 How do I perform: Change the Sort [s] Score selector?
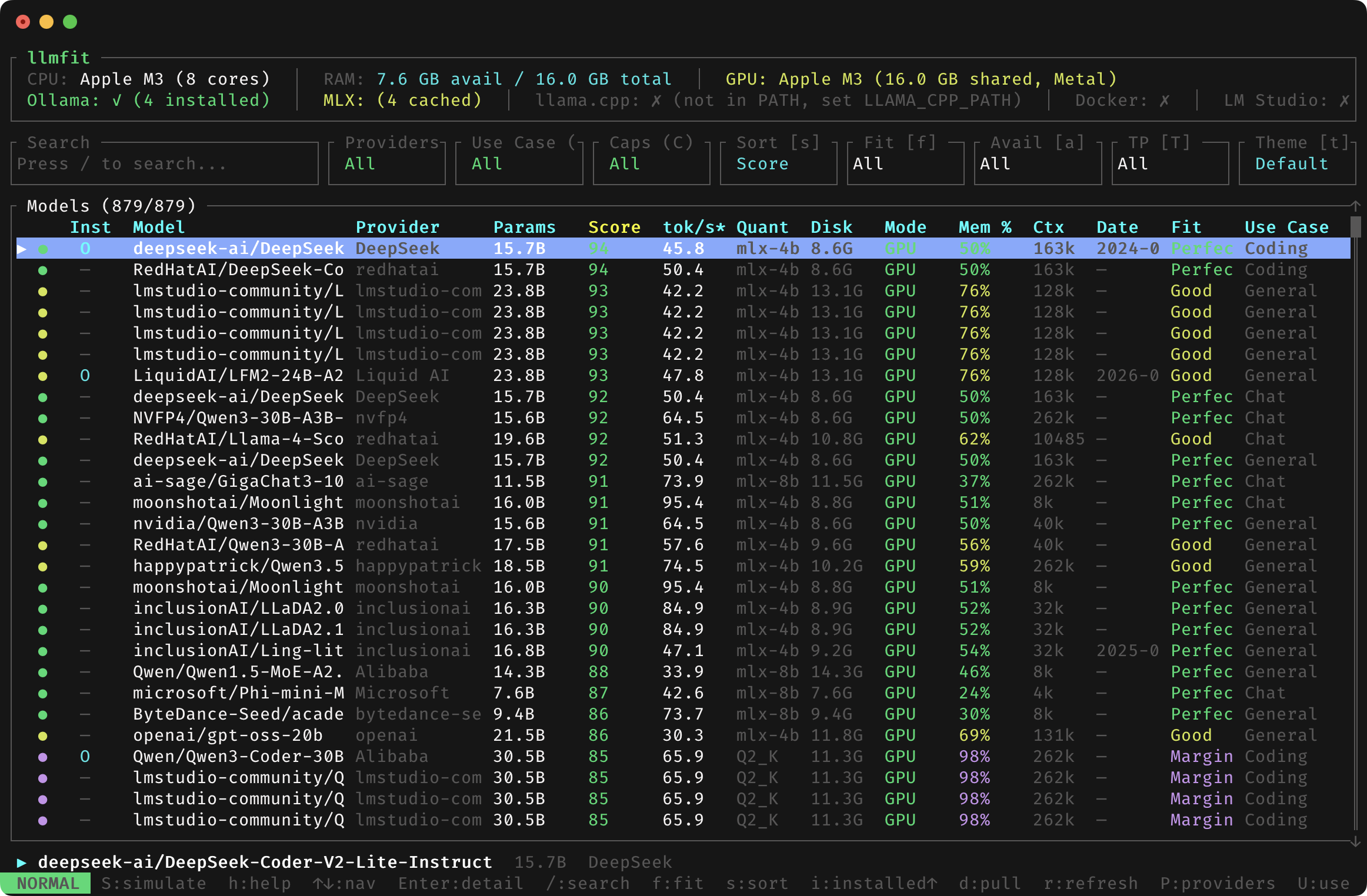pyautogui.click(x=779, y=163)
